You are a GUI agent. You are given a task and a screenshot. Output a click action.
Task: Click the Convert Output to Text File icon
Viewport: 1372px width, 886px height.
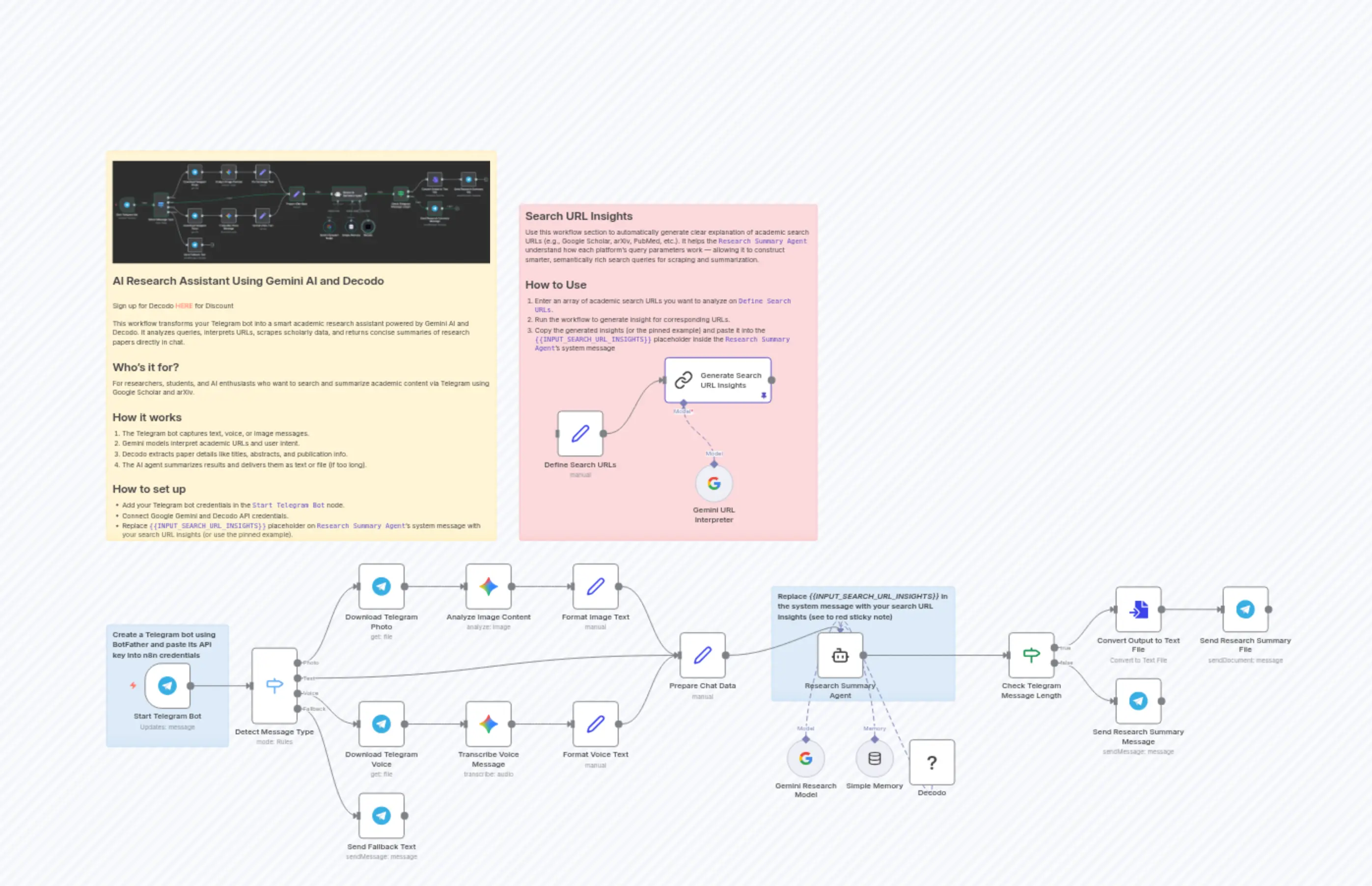pos(1138,610)
